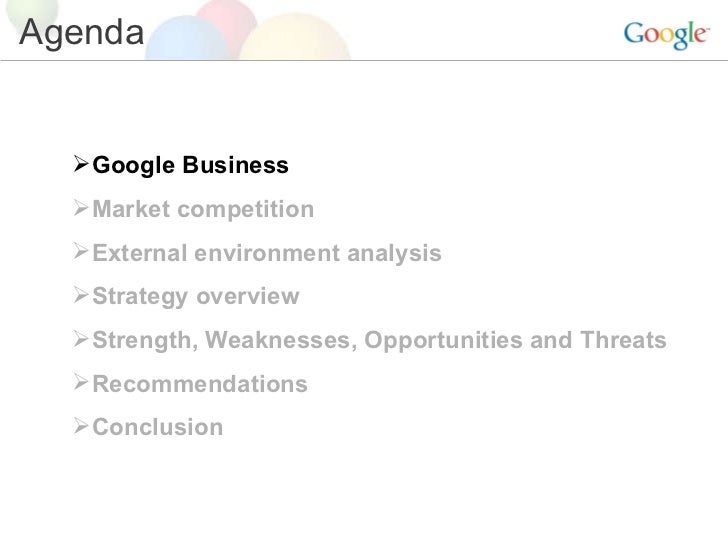Click the arrow bullet beside External environment analysis
Image resolution: width=728 pixels, height=546 pixels.
coord(81,252)
